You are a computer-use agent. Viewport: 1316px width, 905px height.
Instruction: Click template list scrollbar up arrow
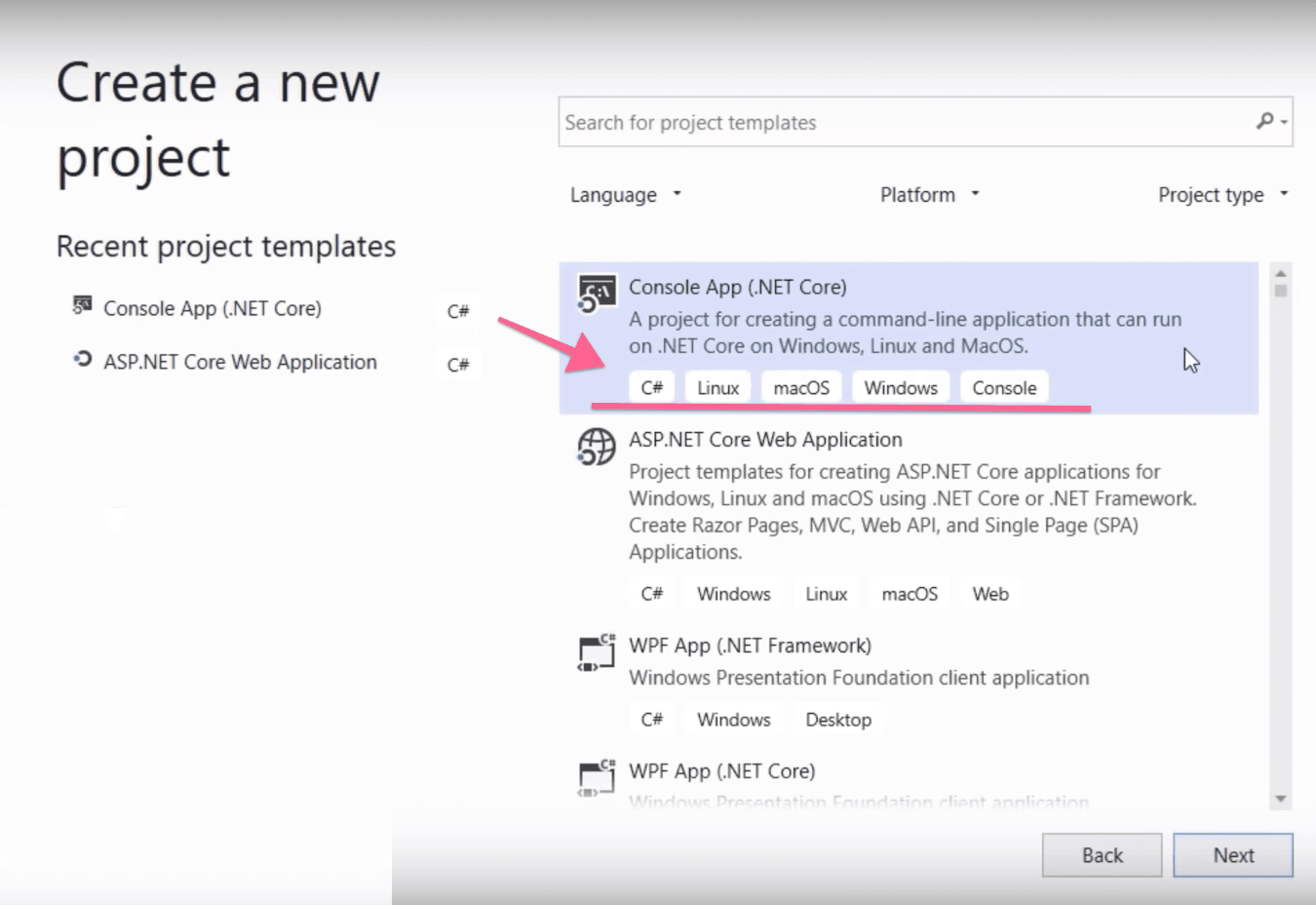coord(1281,272)
